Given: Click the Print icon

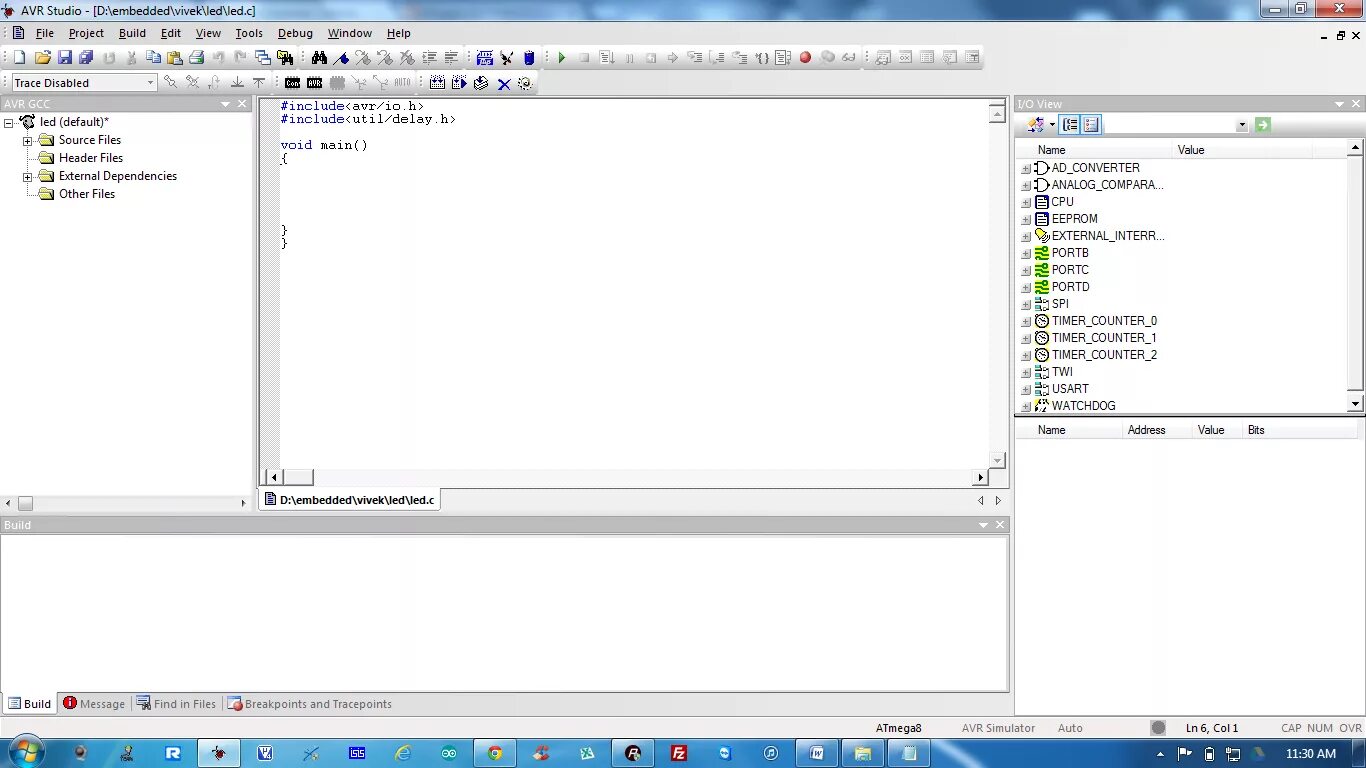Looking at the screenshot, I should click(196, 58).
